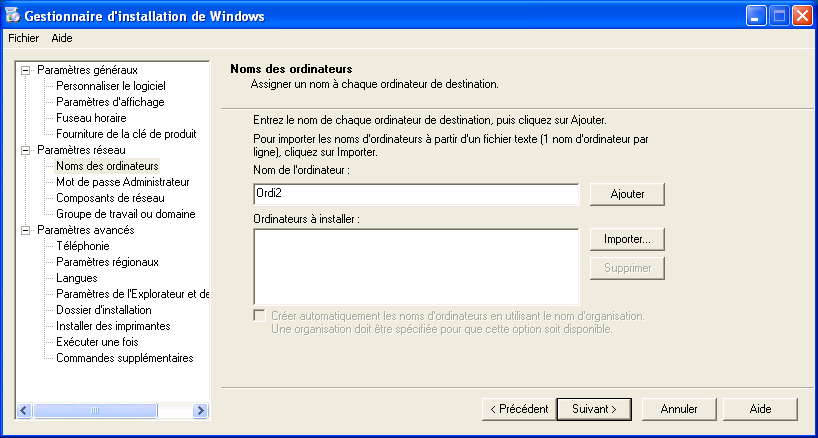Open Groupe de travail ou domaine
818x438 pixels.
pyautogui.click(x=126, y=214)
